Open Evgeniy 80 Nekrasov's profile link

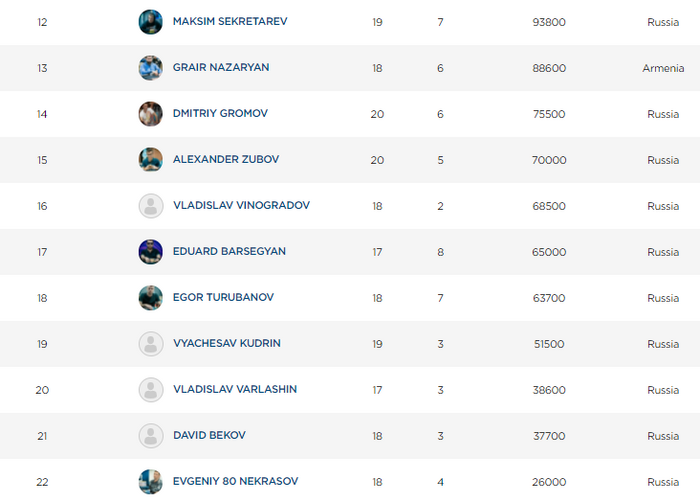pyautogui.click(x=234, y=481)
